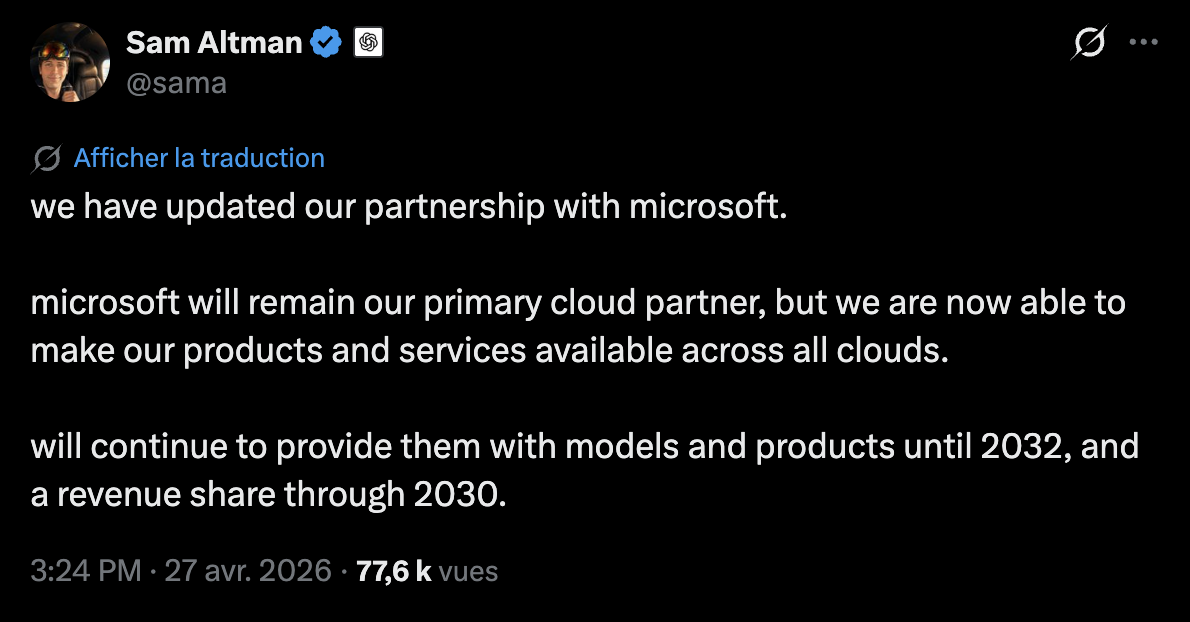Open Sam Altman's profile picture
The image size is (1190, 622).
(x=69, y=63)
